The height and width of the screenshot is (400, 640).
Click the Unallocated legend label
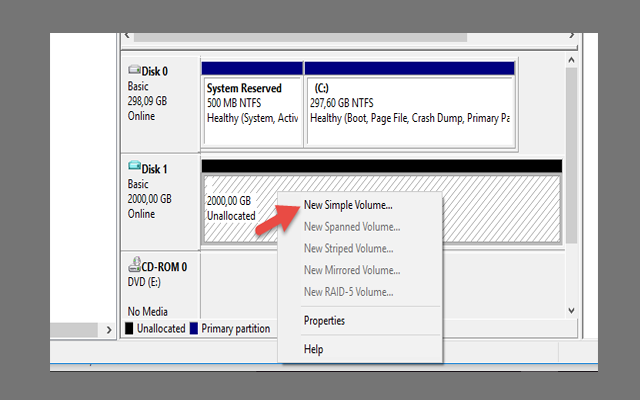click(x=161, y=329)
